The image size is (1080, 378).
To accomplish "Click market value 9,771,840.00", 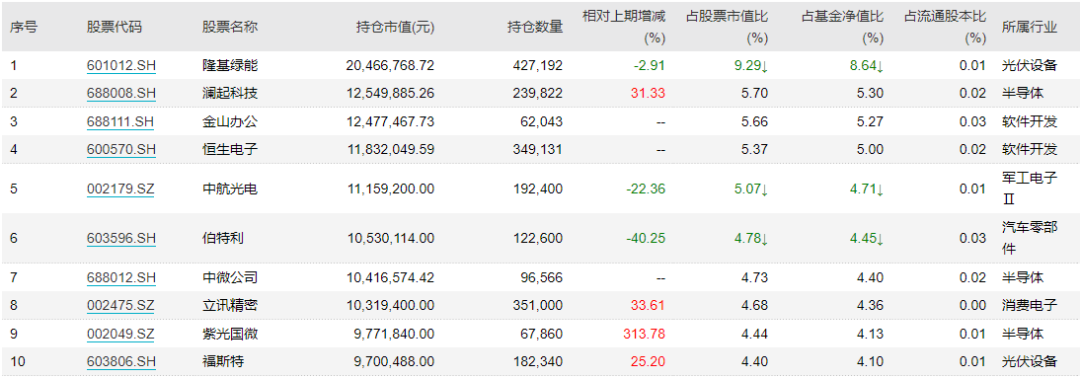I will coord(393,333).
